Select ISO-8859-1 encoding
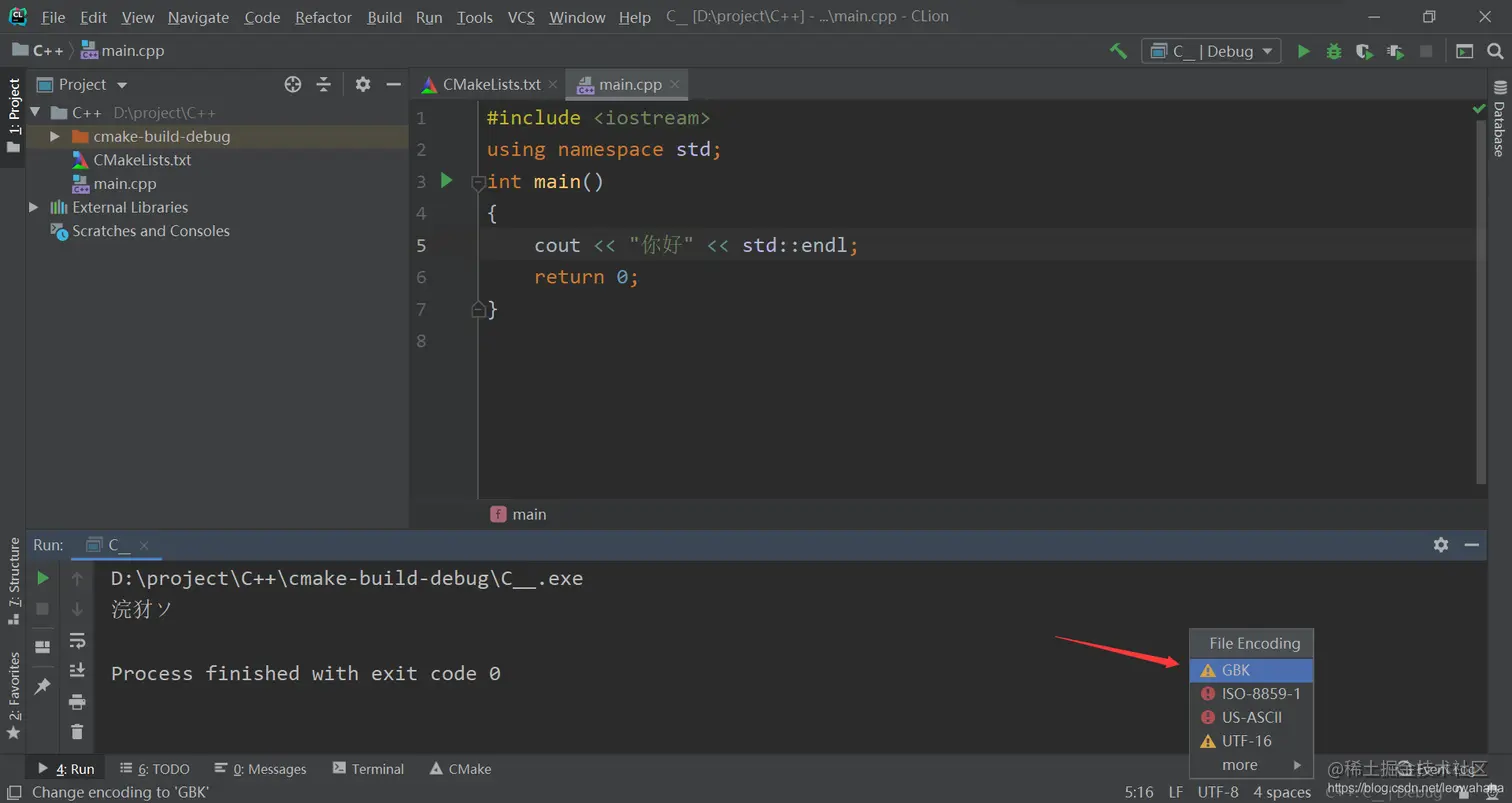 pyautogui.click(x=1251, y=694)
